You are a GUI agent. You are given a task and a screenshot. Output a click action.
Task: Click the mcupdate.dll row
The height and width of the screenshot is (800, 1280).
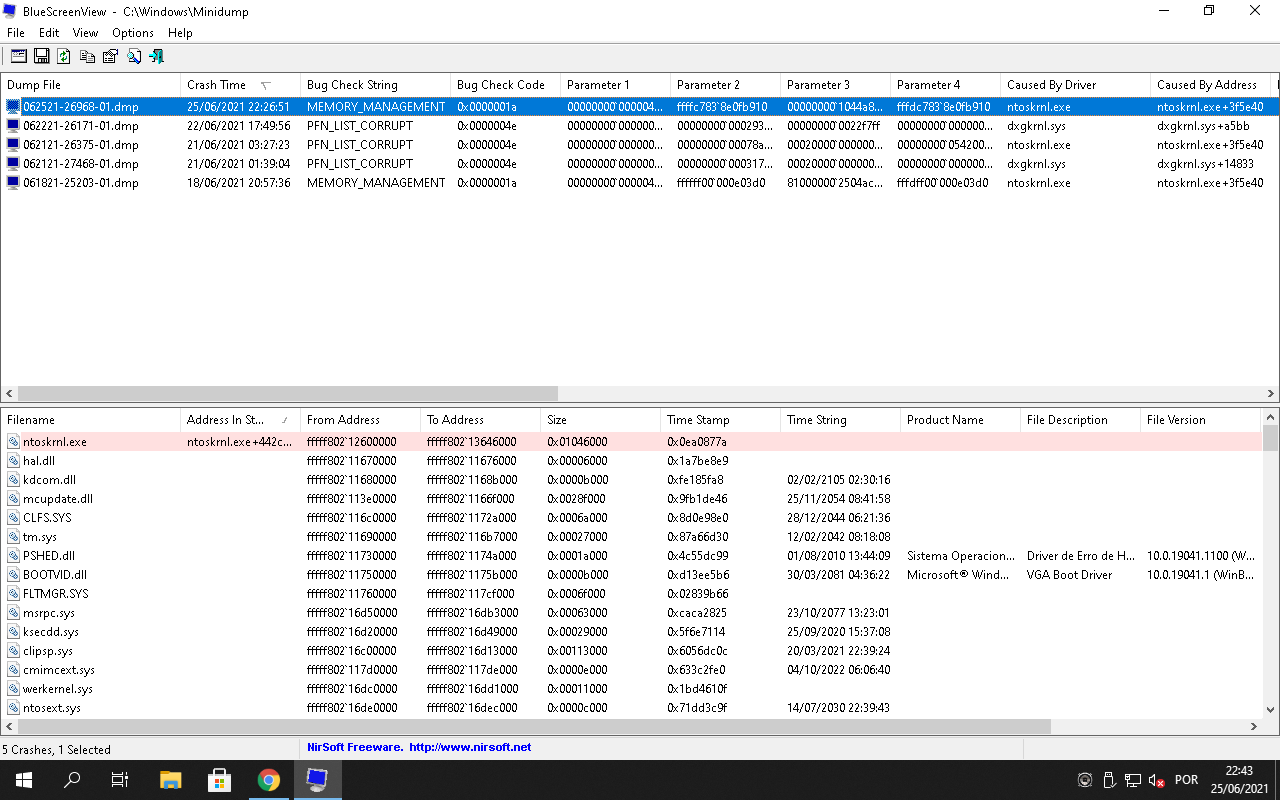pos(632,499)
